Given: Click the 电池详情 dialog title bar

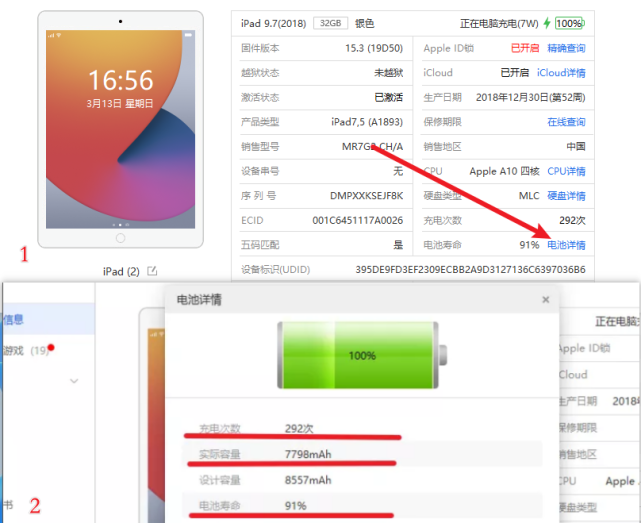Looking at the screenshot, I should coord(362,300).
